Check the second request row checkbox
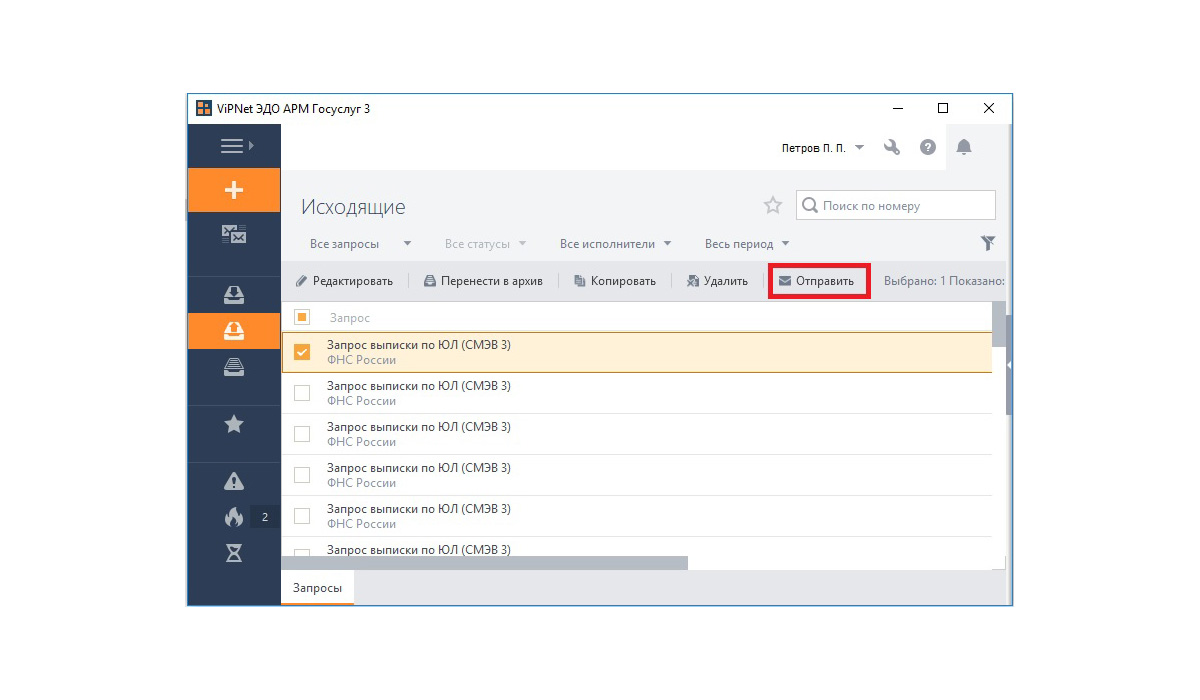The height and width of the screenshot is (700, 1200). tap(302, 393)
